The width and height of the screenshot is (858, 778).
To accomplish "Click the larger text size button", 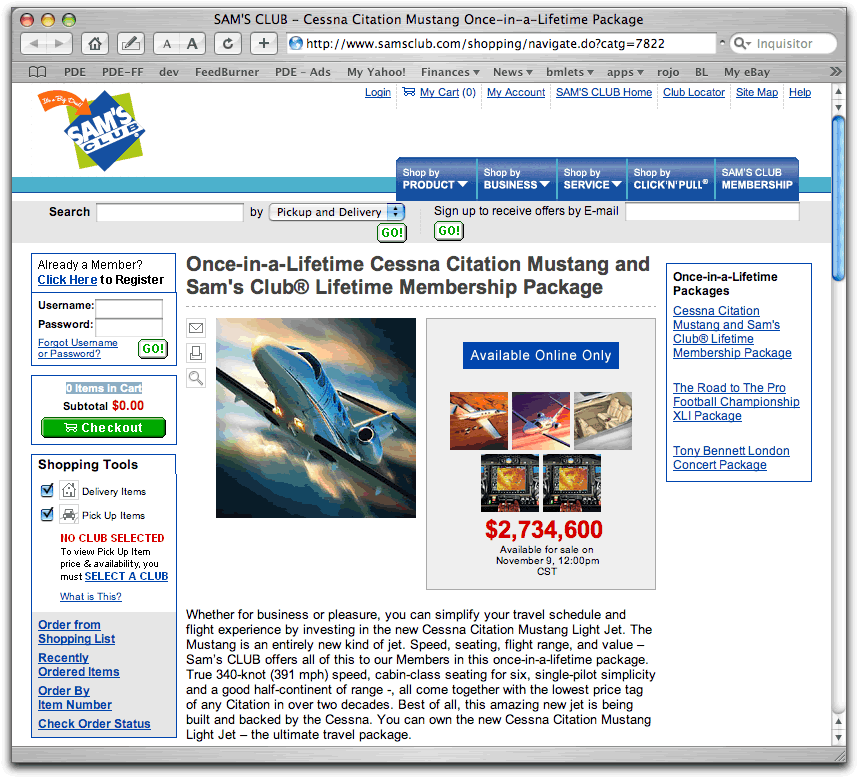I will coord(192,43).
